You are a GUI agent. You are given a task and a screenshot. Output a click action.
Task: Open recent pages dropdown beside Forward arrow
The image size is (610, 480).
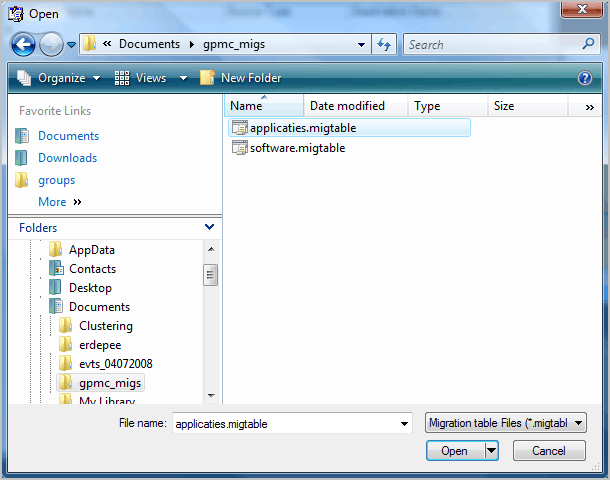pyautogui.click(x=72, y=45)
